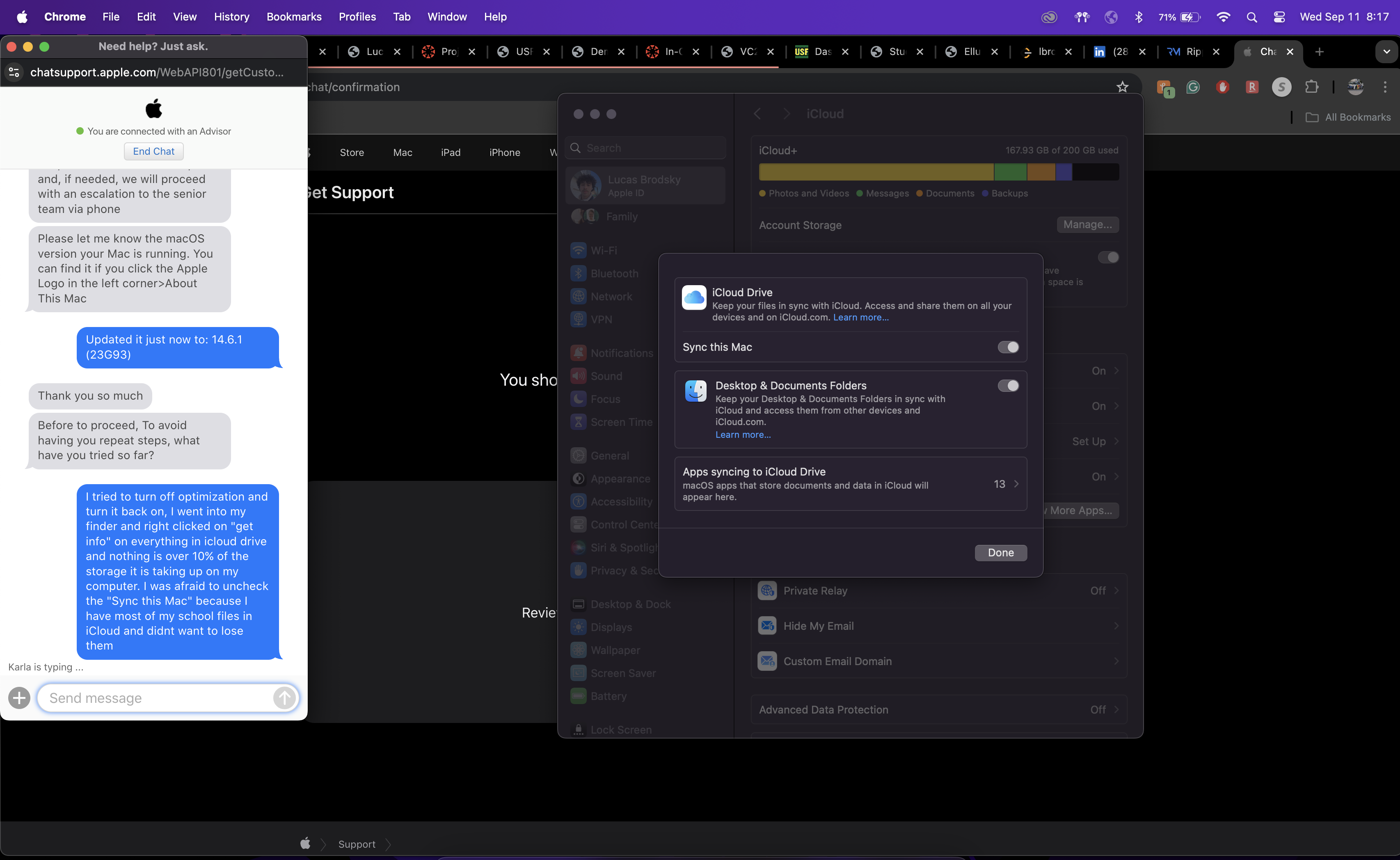Image resolution: width=1400 pixels, height=860 pixels.
Task: Open the Apple menu
Action: [22, 16]
